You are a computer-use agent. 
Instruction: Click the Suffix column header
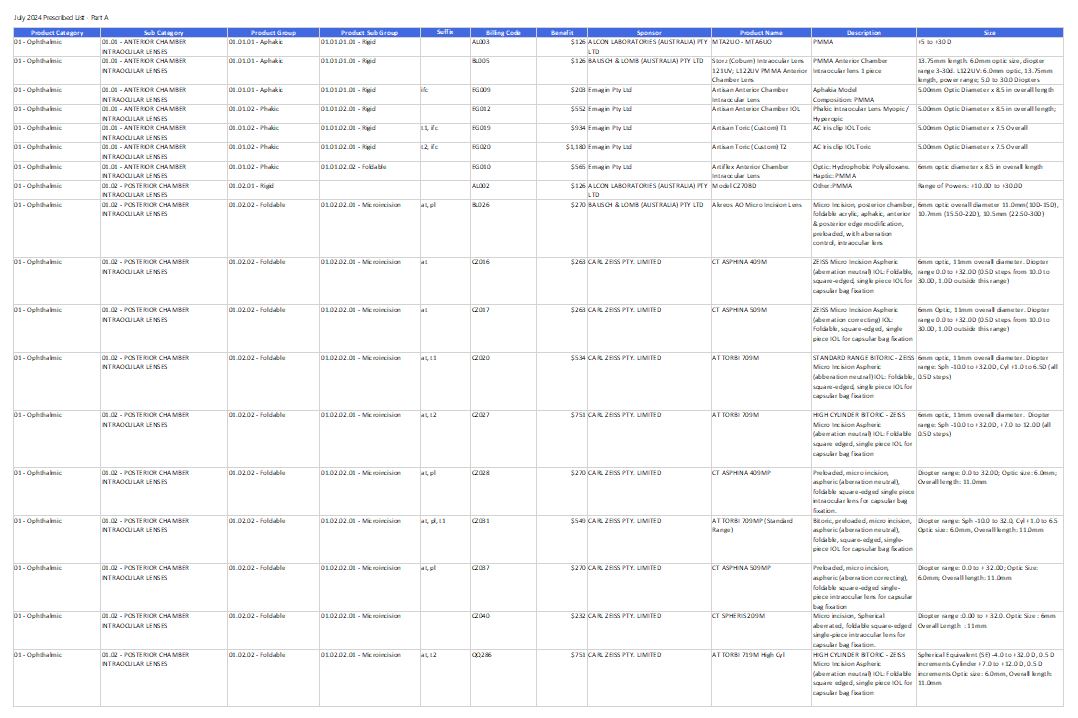(x=445, y=32)
